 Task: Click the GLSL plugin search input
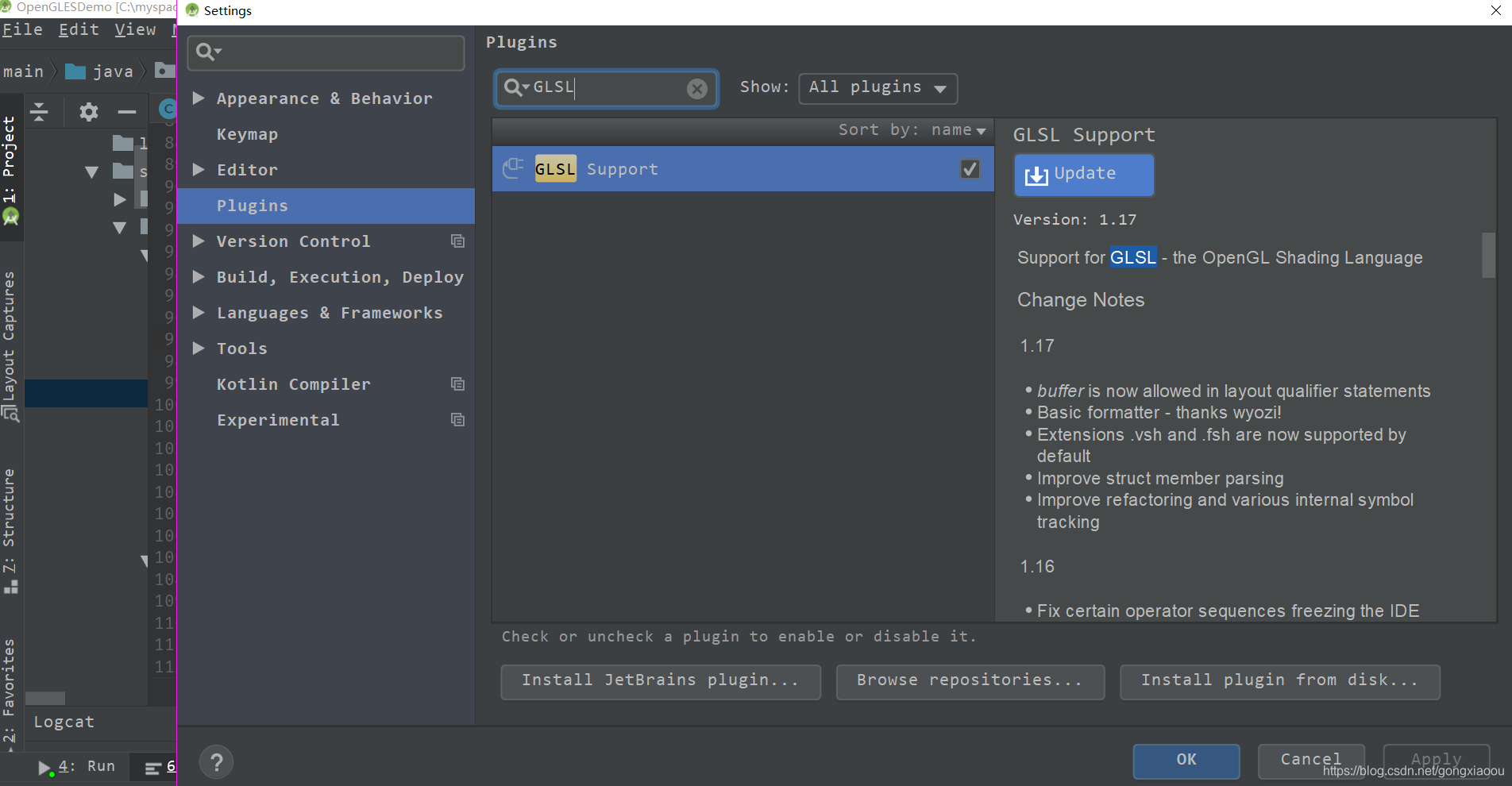point(607,88)
